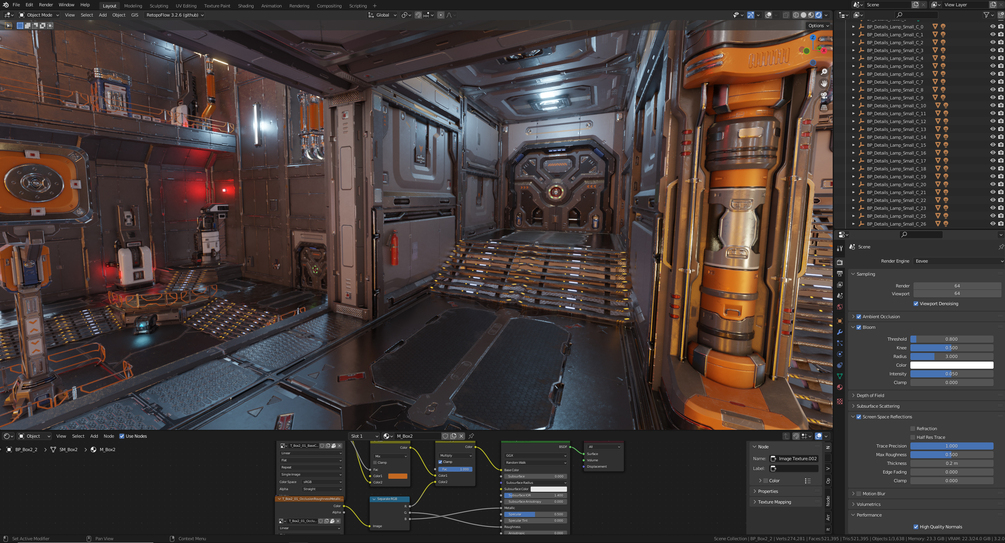This screenshot has height=543, width=1005.
Task: Expand BP_Details_Lamp_Small_C_10 in Outliner
Action: click(853, 106)
